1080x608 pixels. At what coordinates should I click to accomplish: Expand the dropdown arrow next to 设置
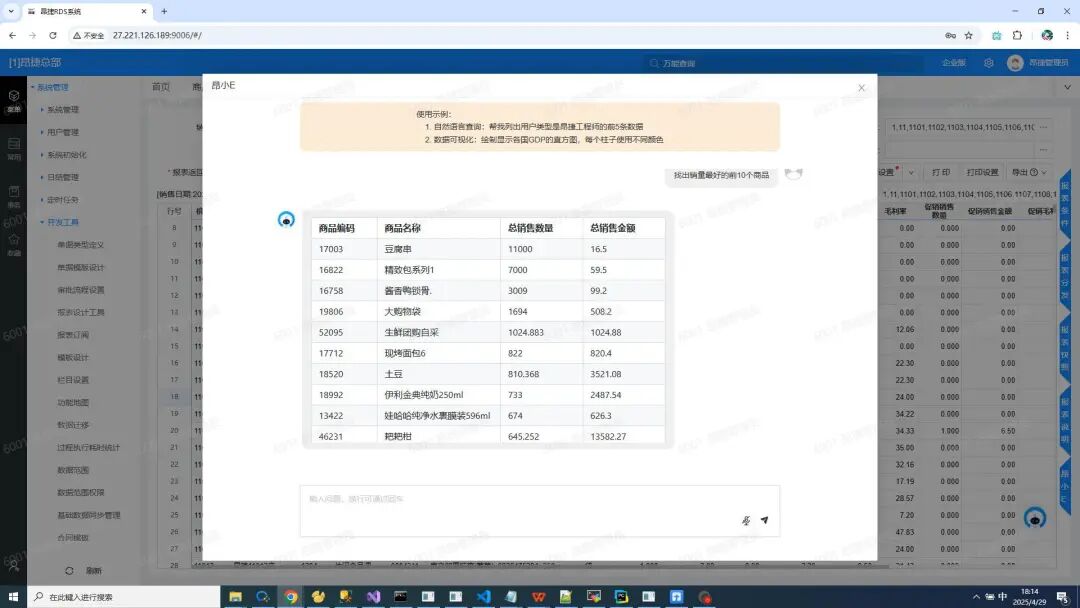pyautogui.click(x=912, y=173)
